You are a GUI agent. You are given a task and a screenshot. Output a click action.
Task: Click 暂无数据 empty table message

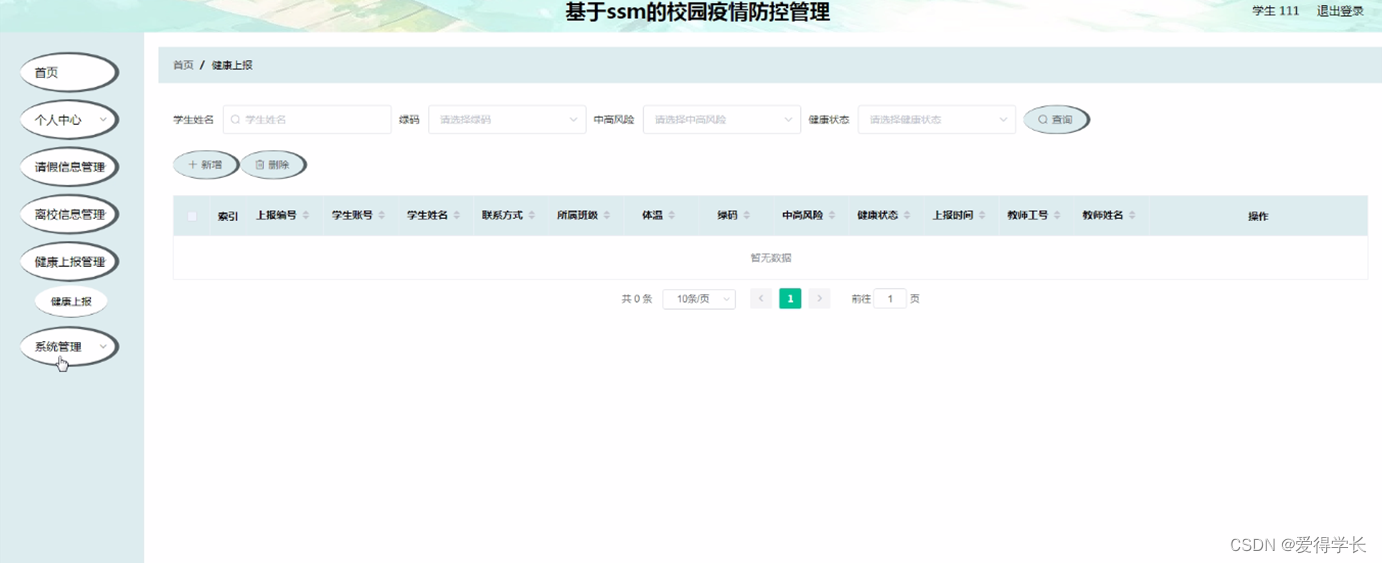coord(771,258)
